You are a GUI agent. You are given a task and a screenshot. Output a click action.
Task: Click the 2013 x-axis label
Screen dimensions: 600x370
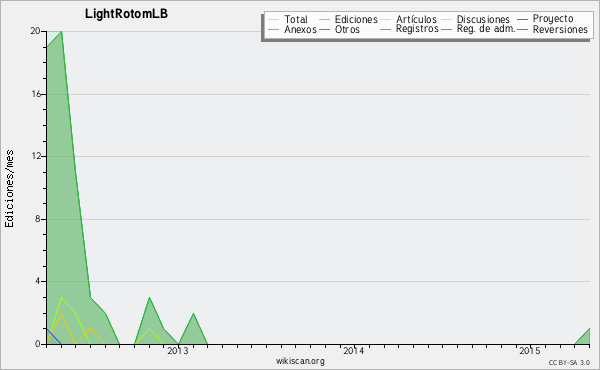coord(178,351)
